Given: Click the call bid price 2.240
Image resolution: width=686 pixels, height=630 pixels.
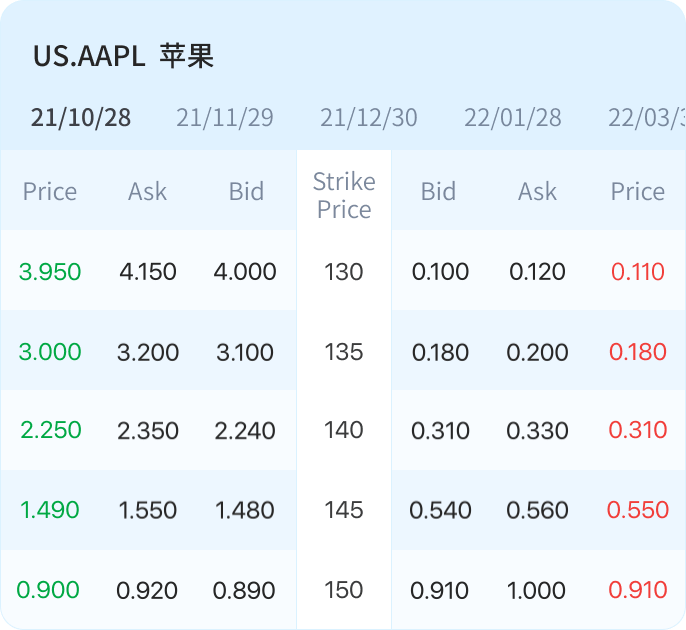Looking at the screenshot, I should (245, 430).
